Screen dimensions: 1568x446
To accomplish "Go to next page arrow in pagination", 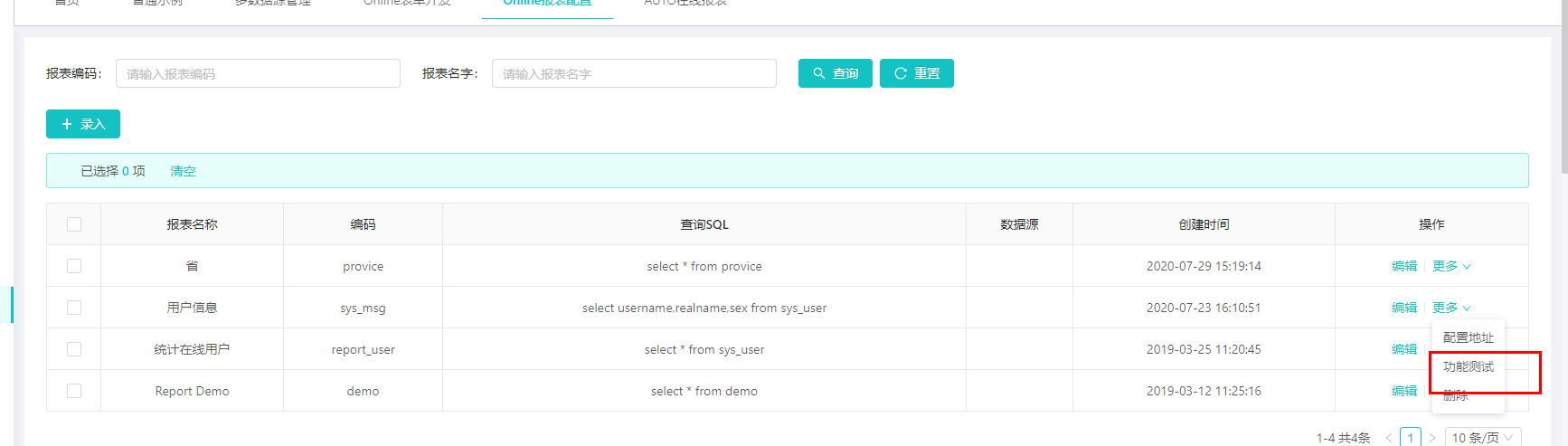I will [1432, 438].
